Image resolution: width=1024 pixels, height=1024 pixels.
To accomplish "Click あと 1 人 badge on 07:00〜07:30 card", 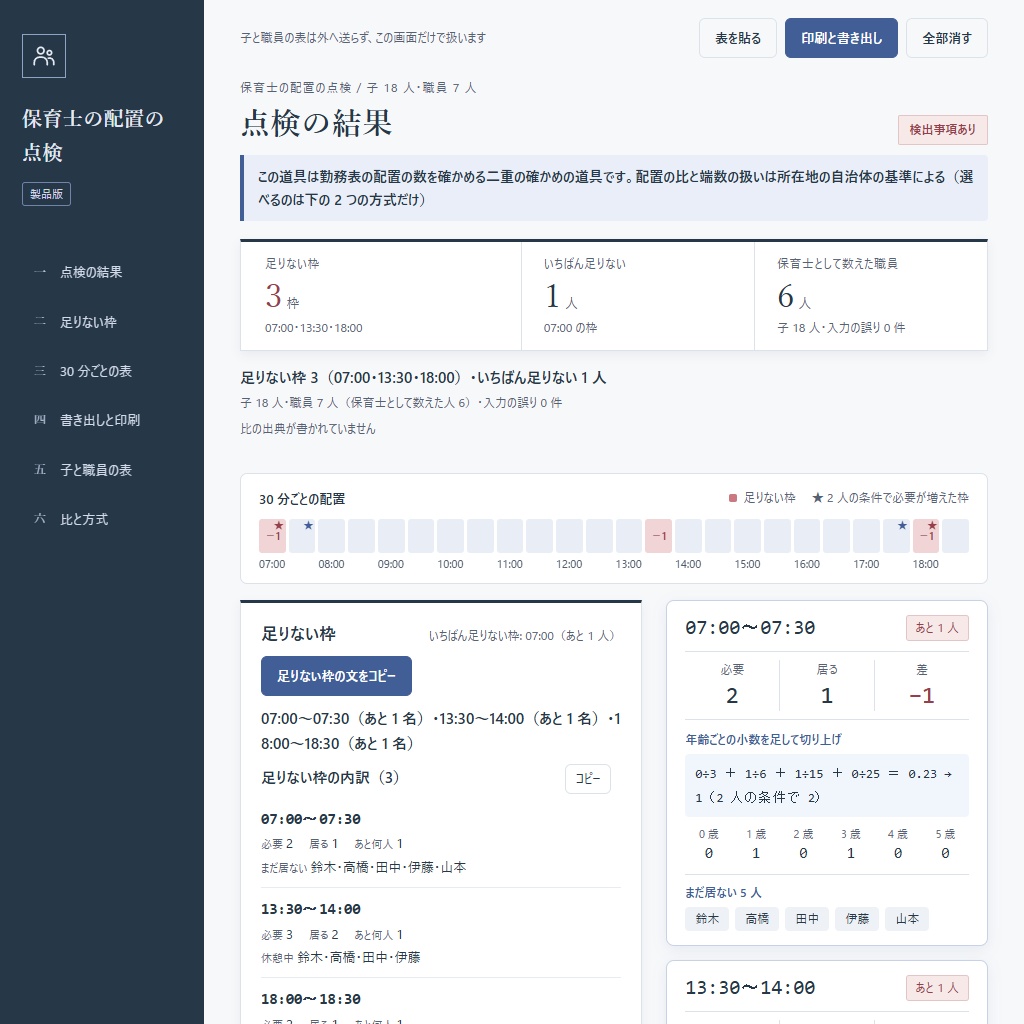I will click(x=937, y=628).
